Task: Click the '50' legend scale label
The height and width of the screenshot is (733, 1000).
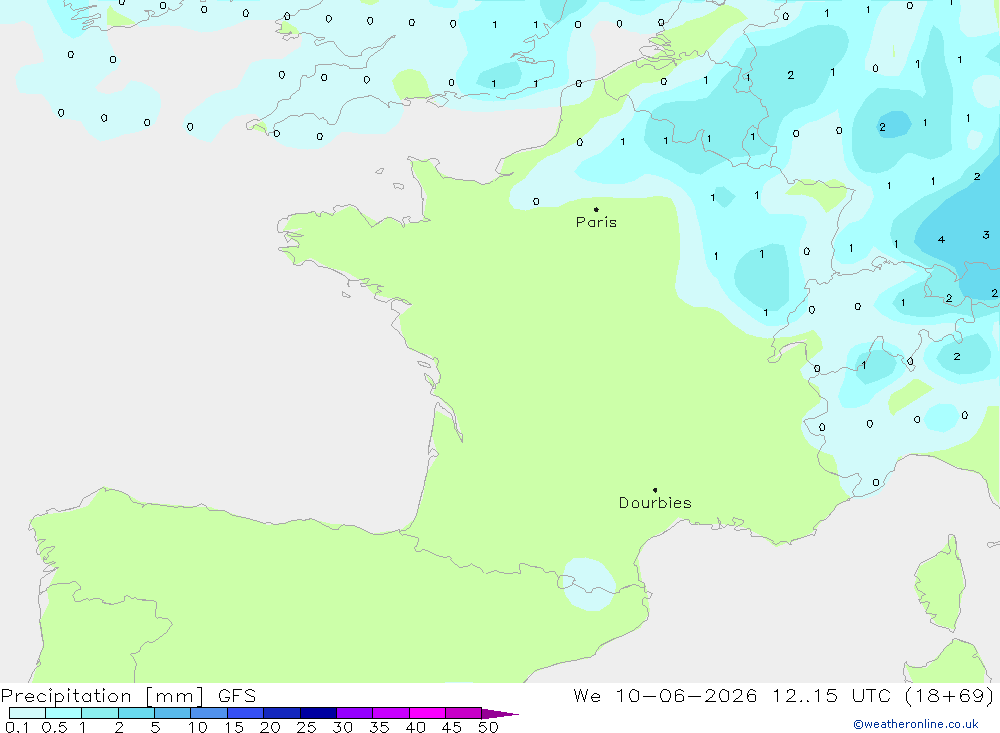Action: pyautogui.click(x=489, y=727)
